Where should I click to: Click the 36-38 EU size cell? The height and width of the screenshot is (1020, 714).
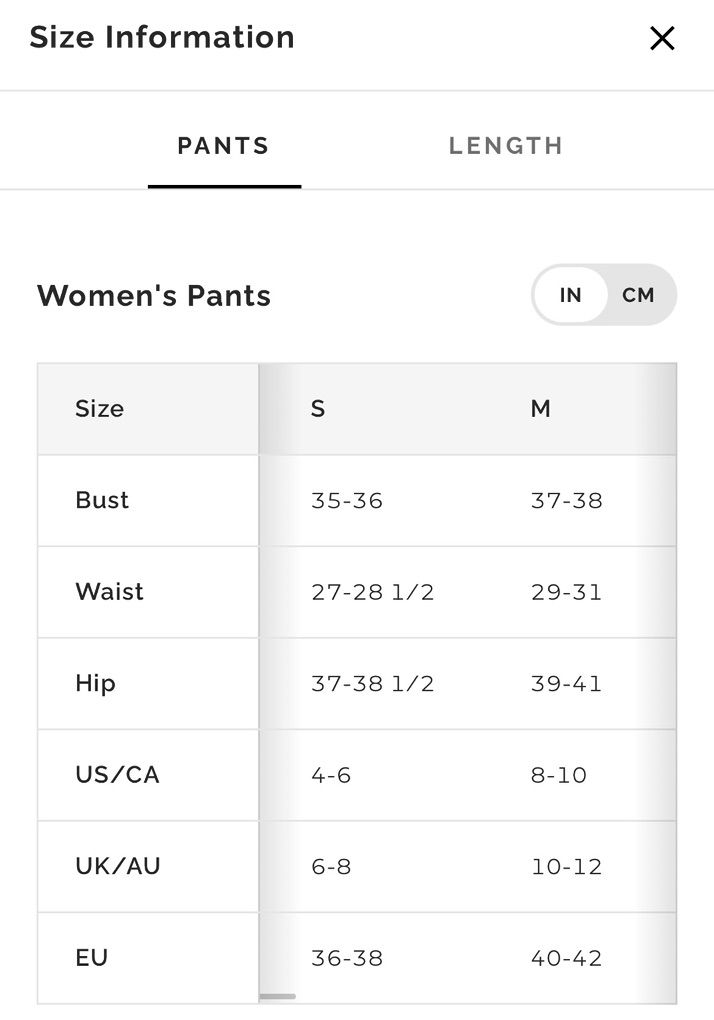[x=347, y=958]
